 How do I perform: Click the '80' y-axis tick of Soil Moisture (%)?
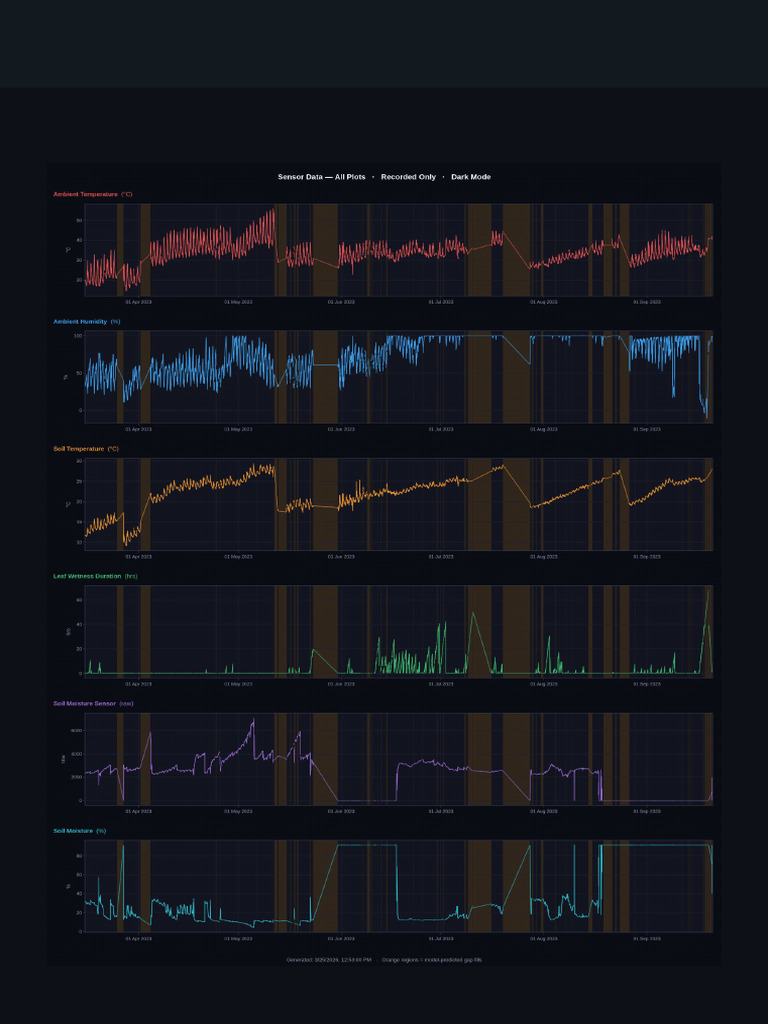pyautogui.click(x=78, y=856)
